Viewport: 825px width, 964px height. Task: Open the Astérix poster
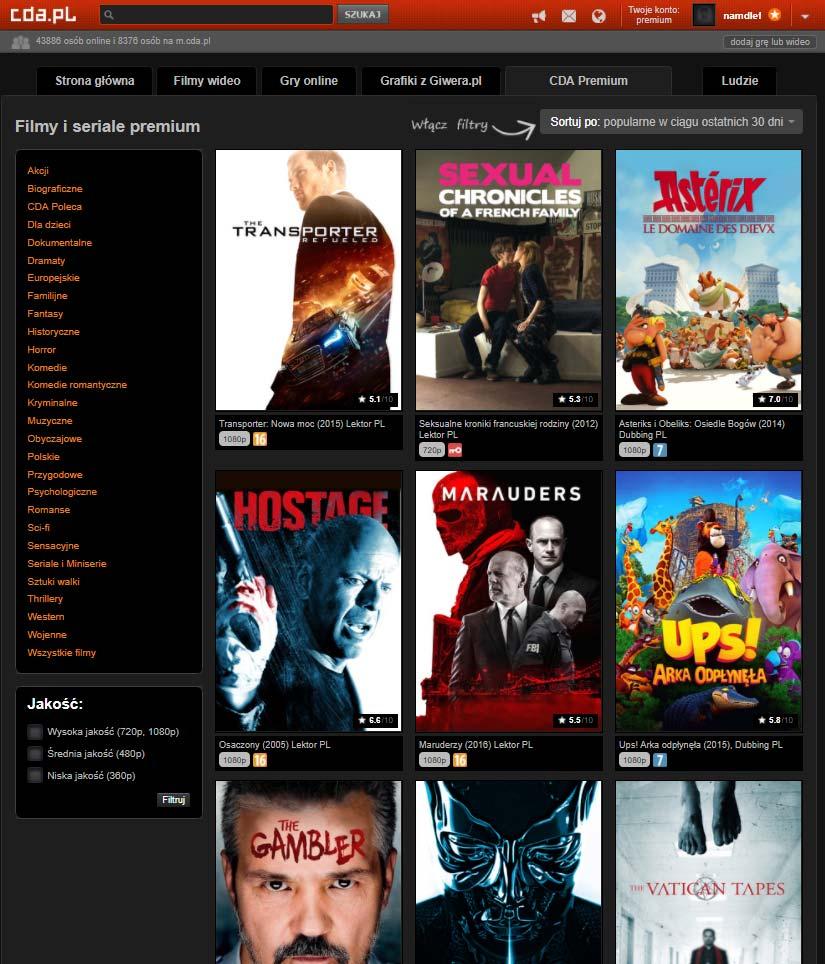pos(709,280)
